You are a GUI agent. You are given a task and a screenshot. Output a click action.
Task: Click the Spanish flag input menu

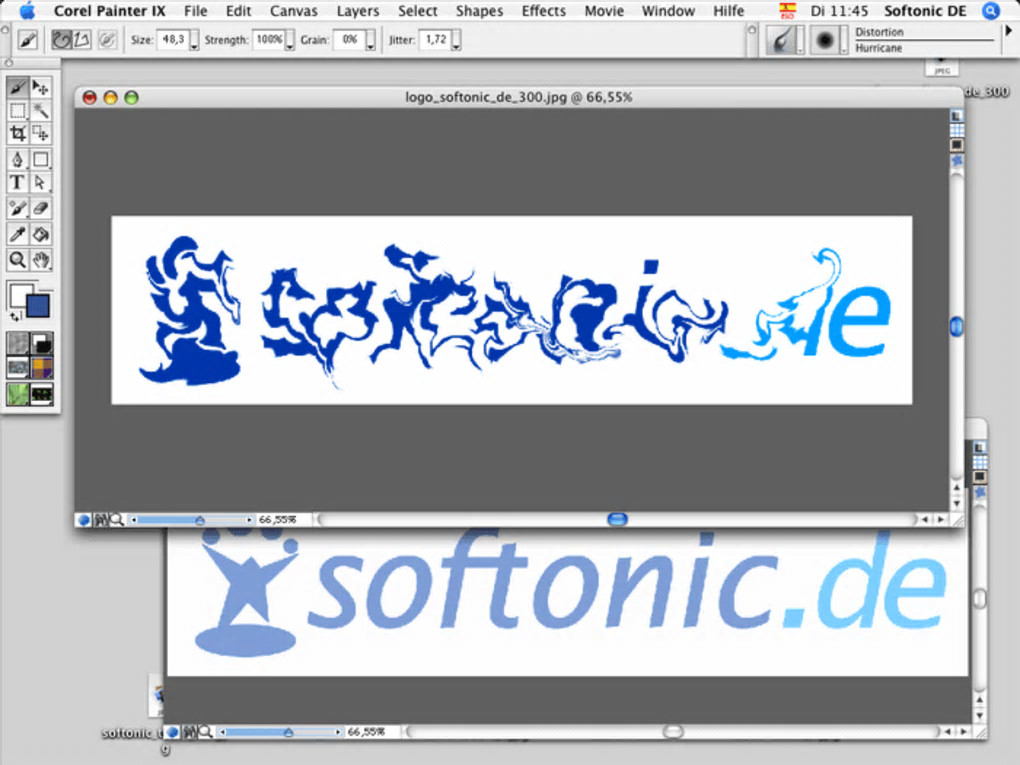[x=787, y=11]
